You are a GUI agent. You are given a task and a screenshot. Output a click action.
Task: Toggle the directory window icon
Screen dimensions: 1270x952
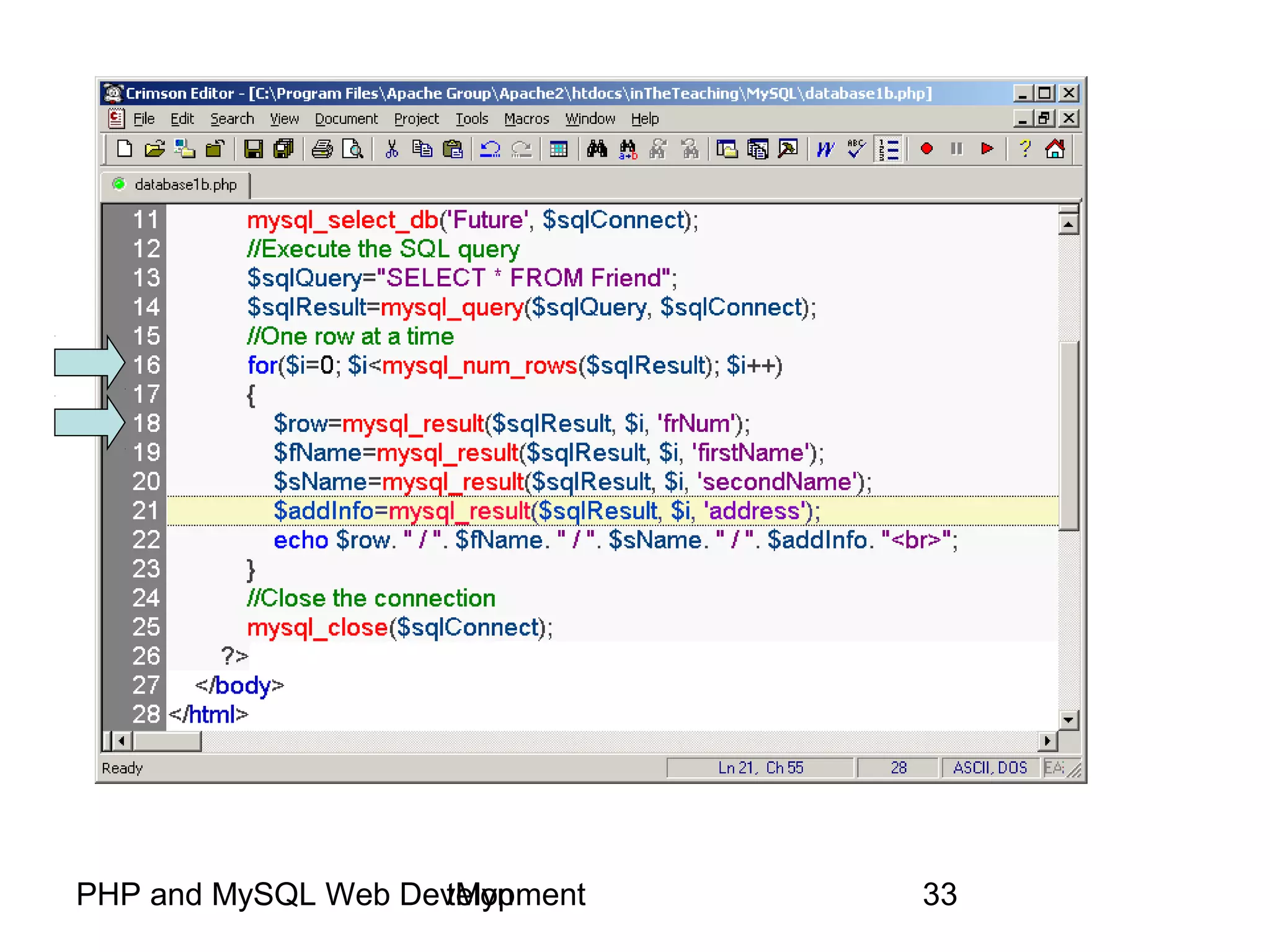pyautogui.click(x=727, y=149)
